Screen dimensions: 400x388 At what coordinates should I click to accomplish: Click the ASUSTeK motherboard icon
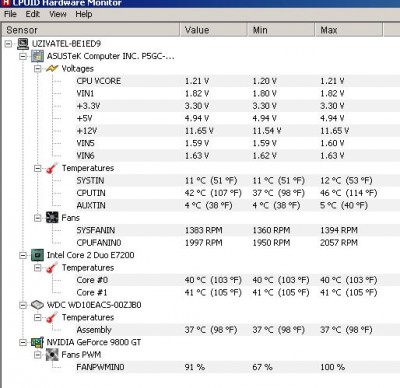[37, 56]
